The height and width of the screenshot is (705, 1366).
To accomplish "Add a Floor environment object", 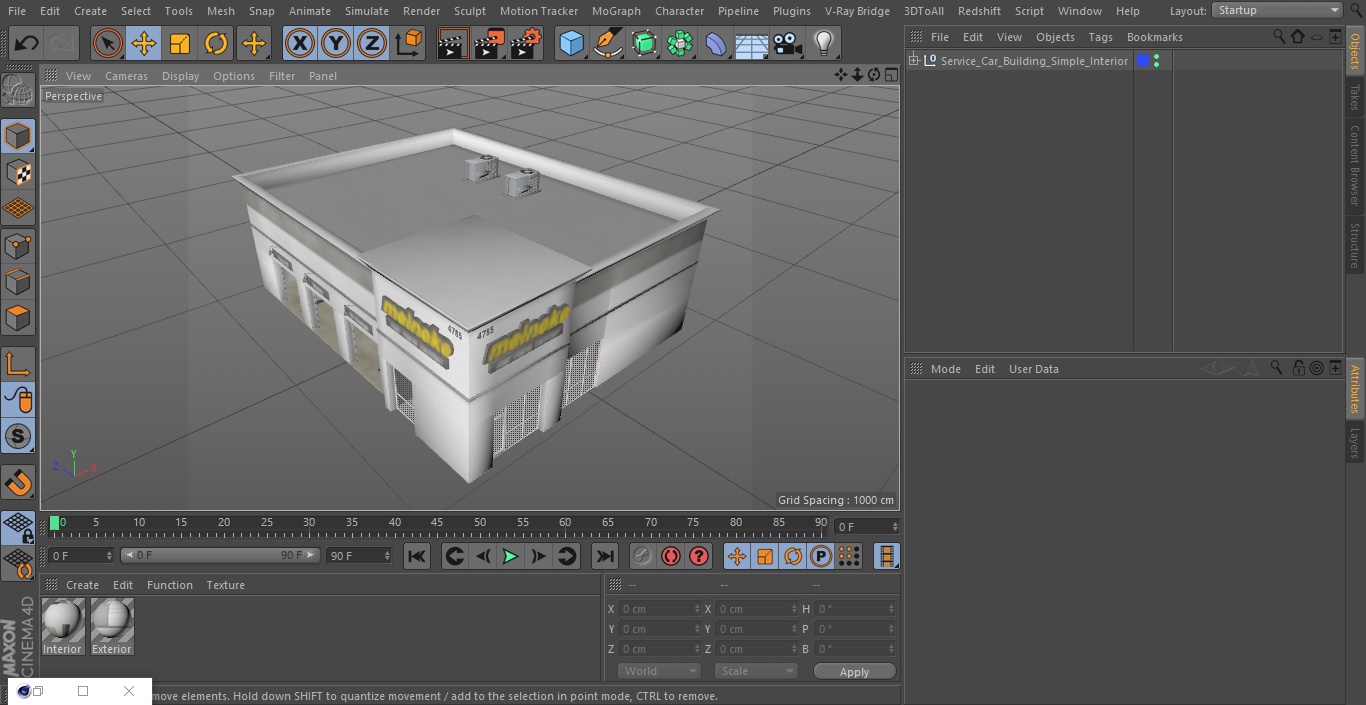I will pyautogui.click(x=752, y=43).
